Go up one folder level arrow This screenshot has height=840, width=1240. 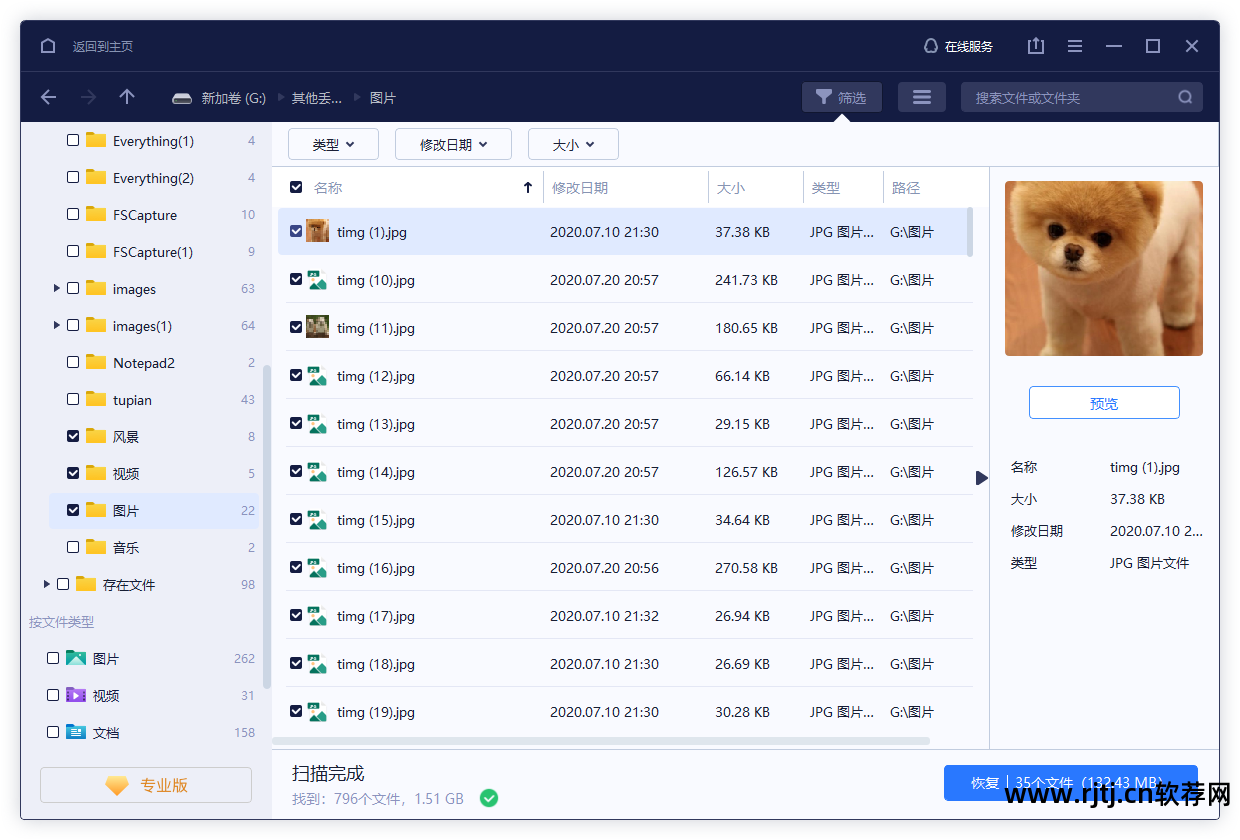click(127, 97)
